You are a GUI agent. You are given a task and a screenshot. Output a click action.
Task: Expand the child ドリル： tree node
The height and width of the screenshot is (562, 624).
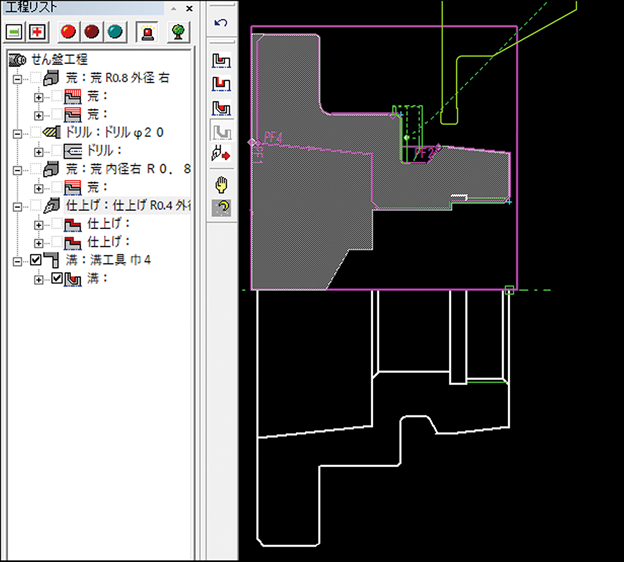[39, 151]
